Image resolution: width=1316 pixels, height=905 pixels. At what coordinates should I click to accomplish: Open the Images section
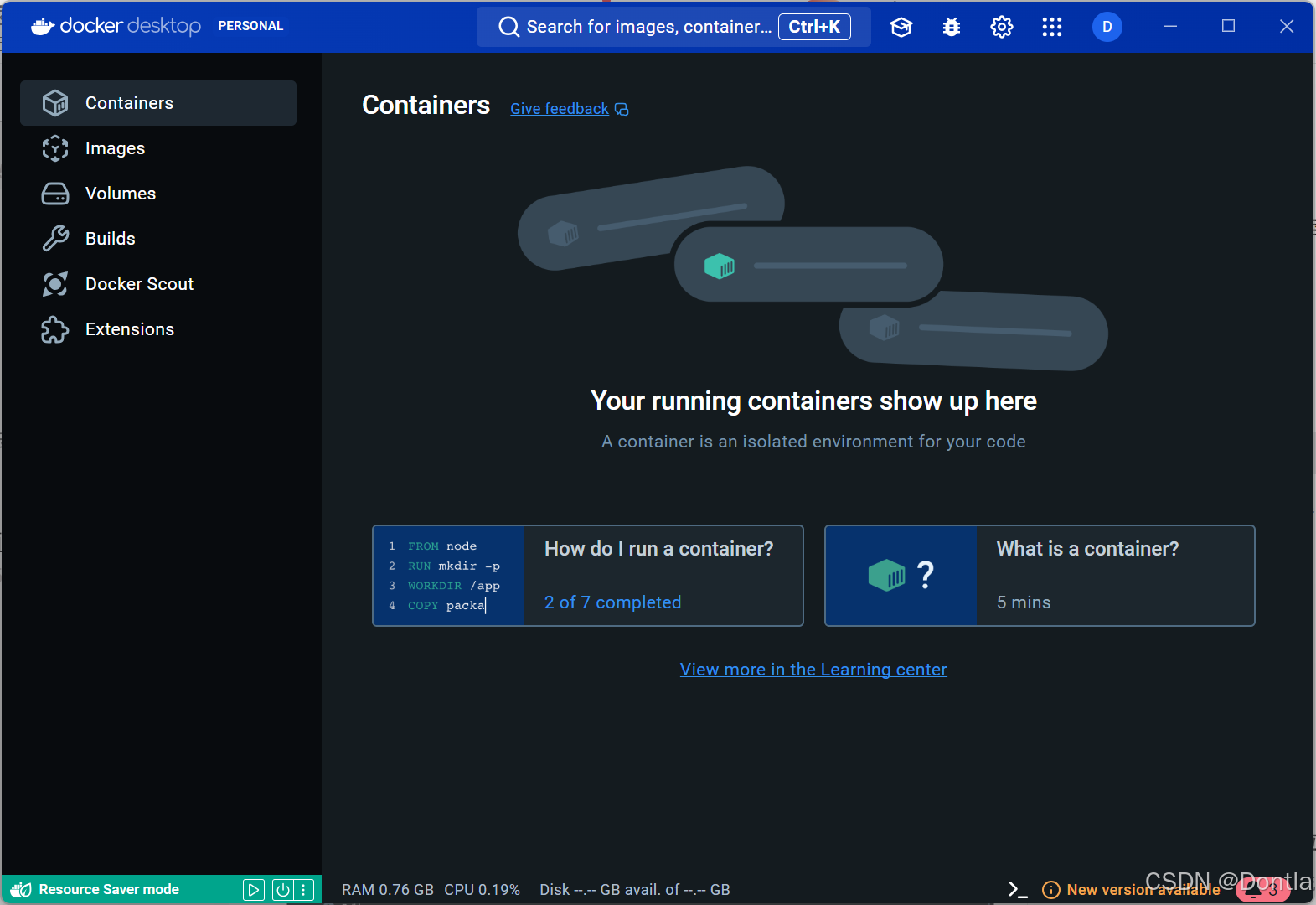(158, 148)
